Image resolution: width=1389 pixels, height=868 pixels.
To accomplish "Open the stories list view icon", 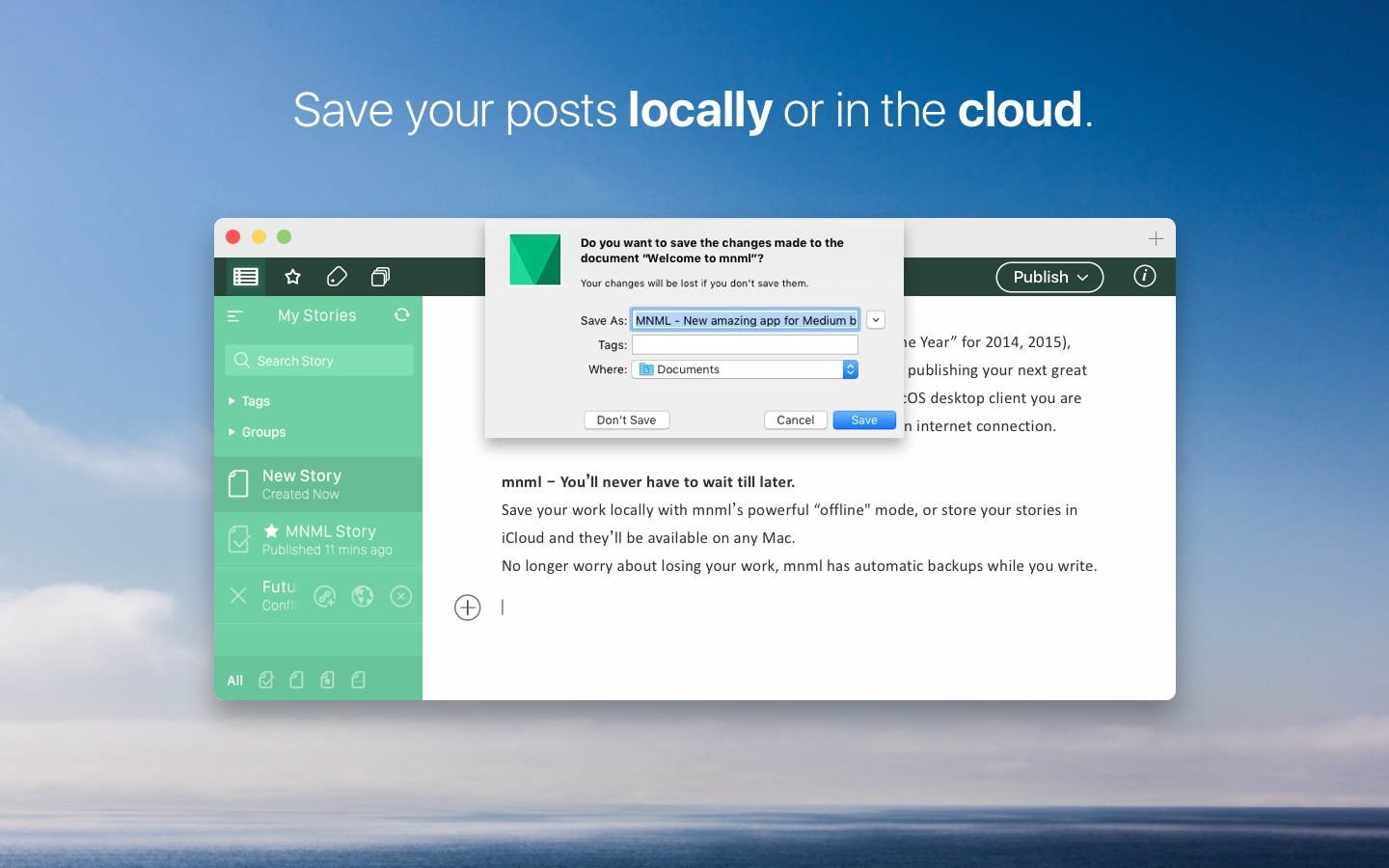I will coord(246,277).
